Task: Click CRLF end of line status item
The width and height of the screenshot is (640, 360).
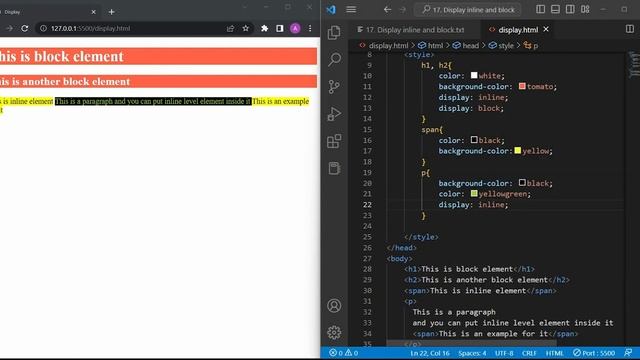Action: 529,353
